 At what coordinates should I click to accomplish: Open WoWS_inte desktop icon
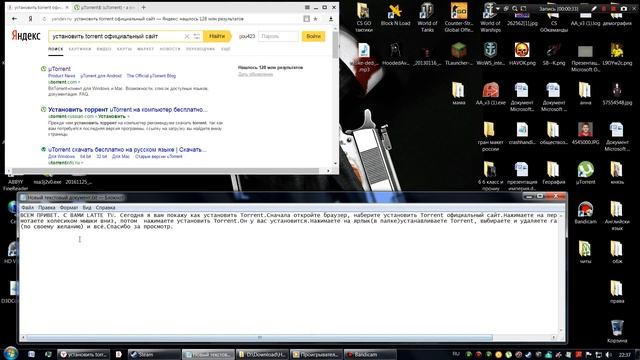tap(490, 54)
